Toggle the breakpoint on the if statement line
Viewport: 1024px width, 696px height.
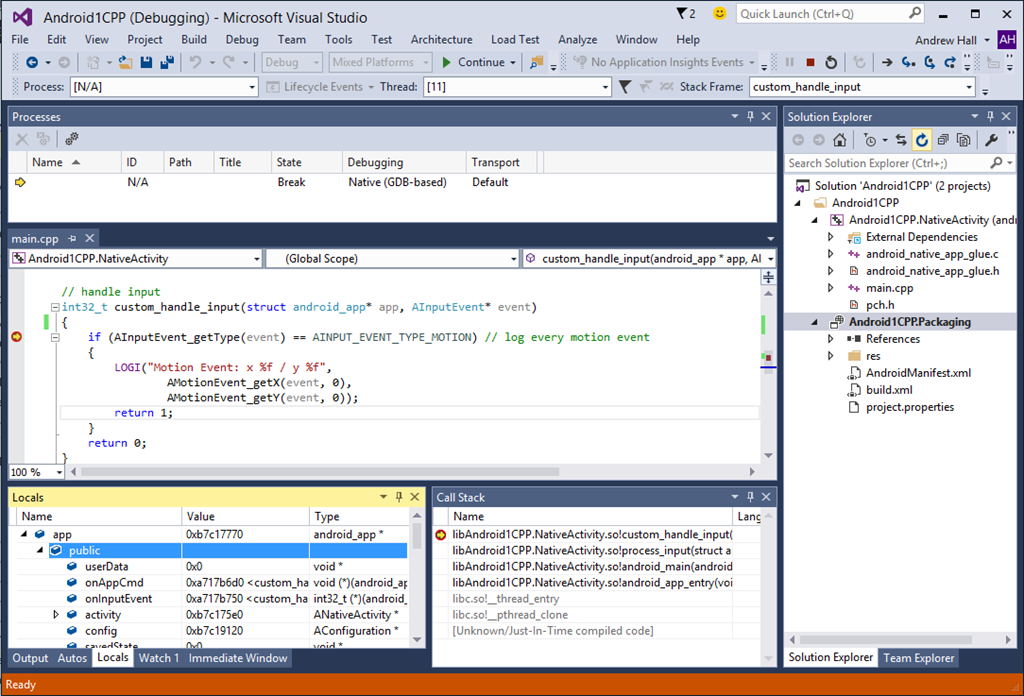click(x=17, y=337)
